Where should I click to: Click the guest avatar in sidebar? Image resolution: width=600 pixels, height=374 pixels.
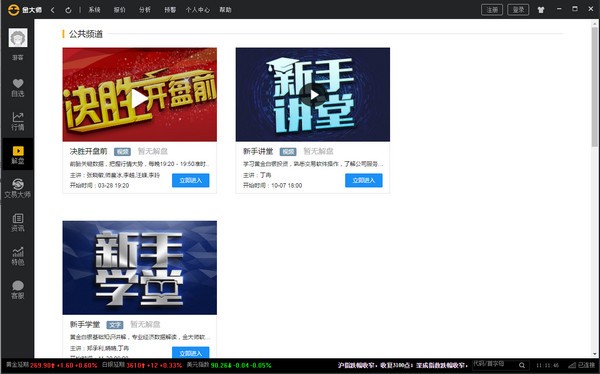pyautogui.click(x=18, y=38)
